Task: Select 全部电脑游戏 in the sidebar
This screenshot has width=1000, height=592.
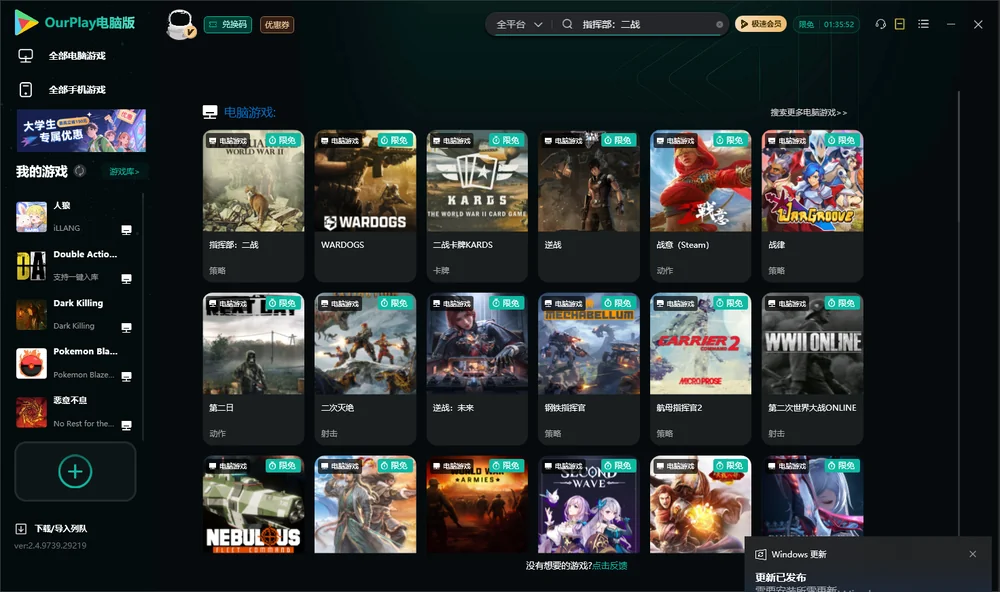Action: [x=77, y=56]
